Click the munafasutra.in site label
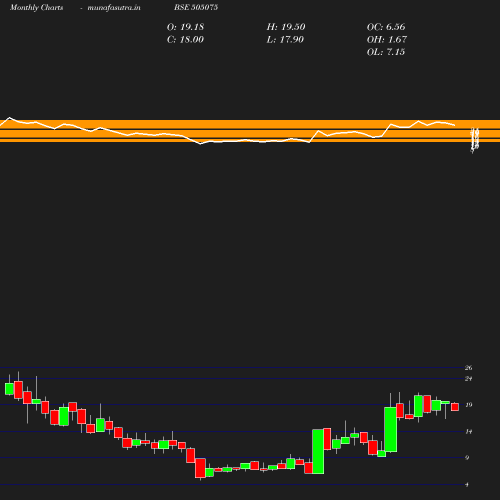 point(114,7)
